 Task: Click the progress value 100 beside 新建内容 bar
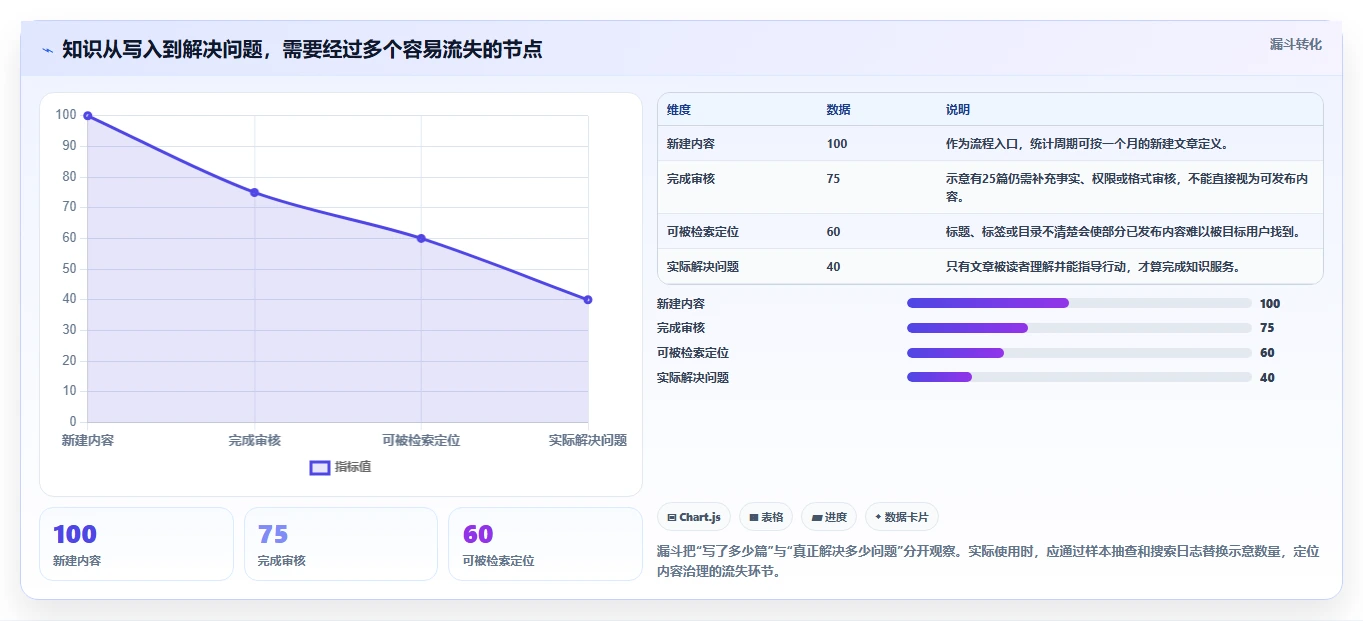coord(1270,304)
